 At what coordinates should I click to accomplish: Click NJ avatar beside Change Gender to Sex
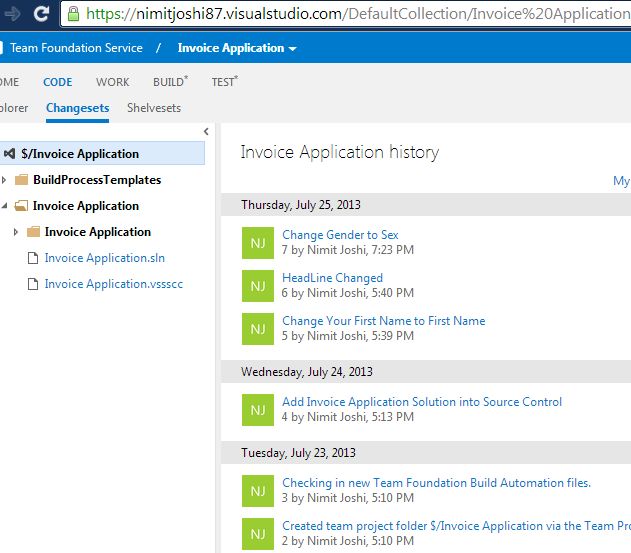coord(257,243)
